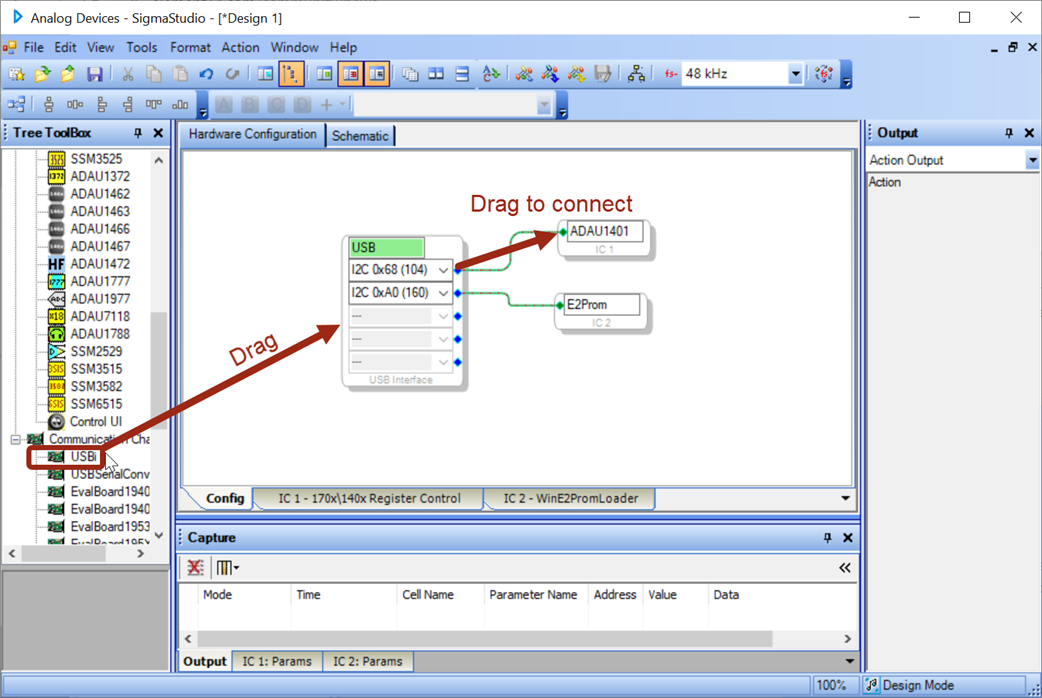Click the align bottoms bar icon

tap(180, 104)
